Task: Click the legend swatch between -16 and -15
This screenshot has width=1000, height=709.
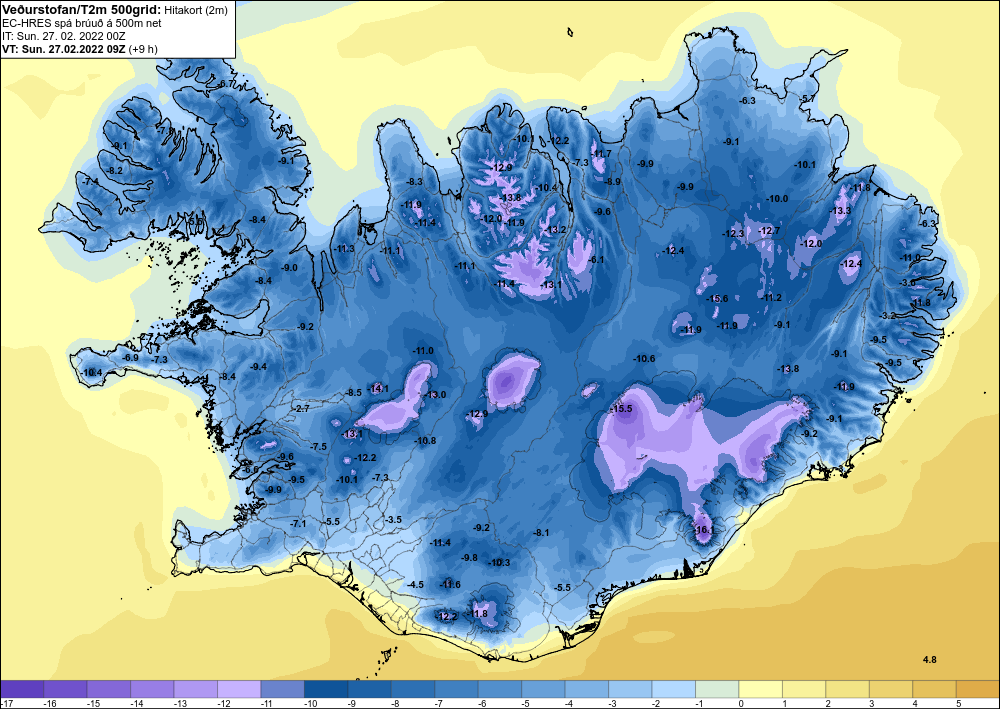Action: point(66,689)
